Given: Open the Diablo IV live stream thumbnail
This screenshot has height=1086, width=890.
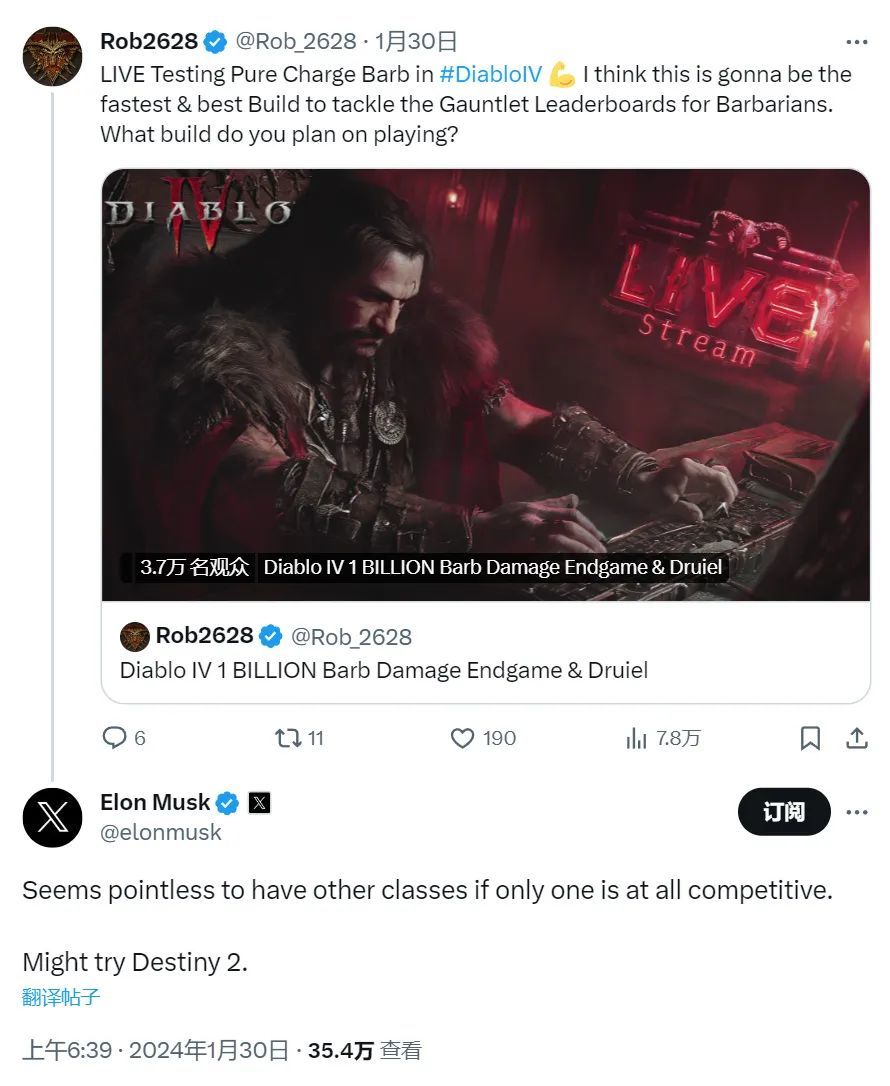Looking at the screenshot, I should pos(485,385).
